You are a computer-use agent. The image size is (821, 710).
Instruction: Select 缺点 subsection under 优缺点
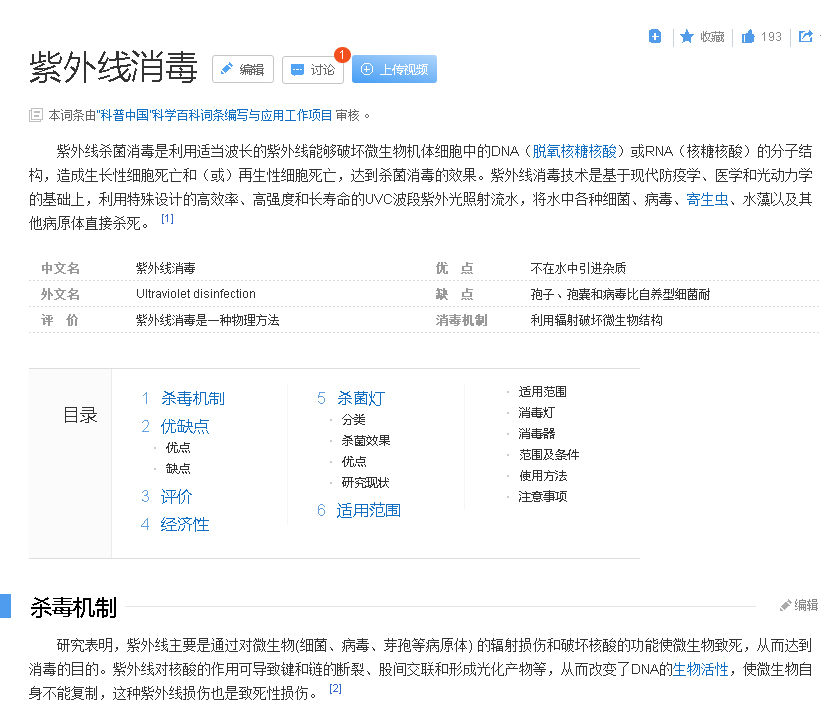tap(178, 469)
